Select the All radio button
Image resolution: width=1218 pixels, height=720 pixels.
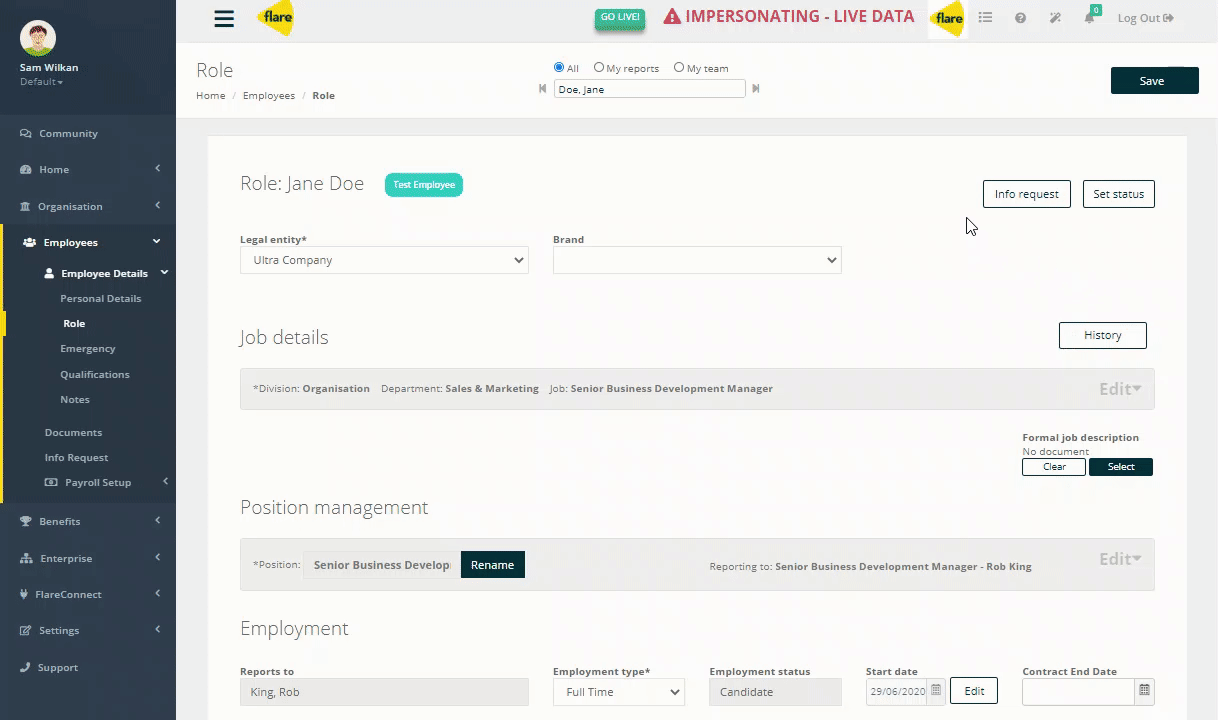(x=559, y=68)
